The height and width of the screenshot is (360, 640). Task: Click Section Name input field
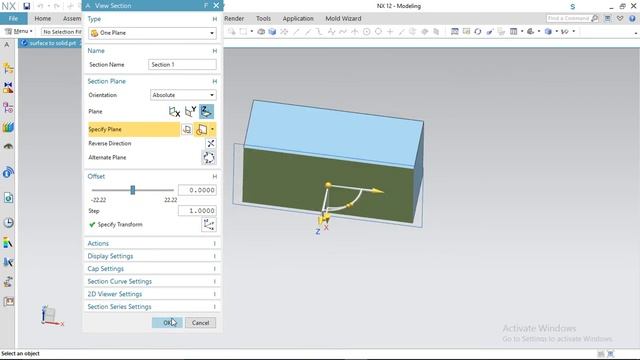tap(182, 64)
